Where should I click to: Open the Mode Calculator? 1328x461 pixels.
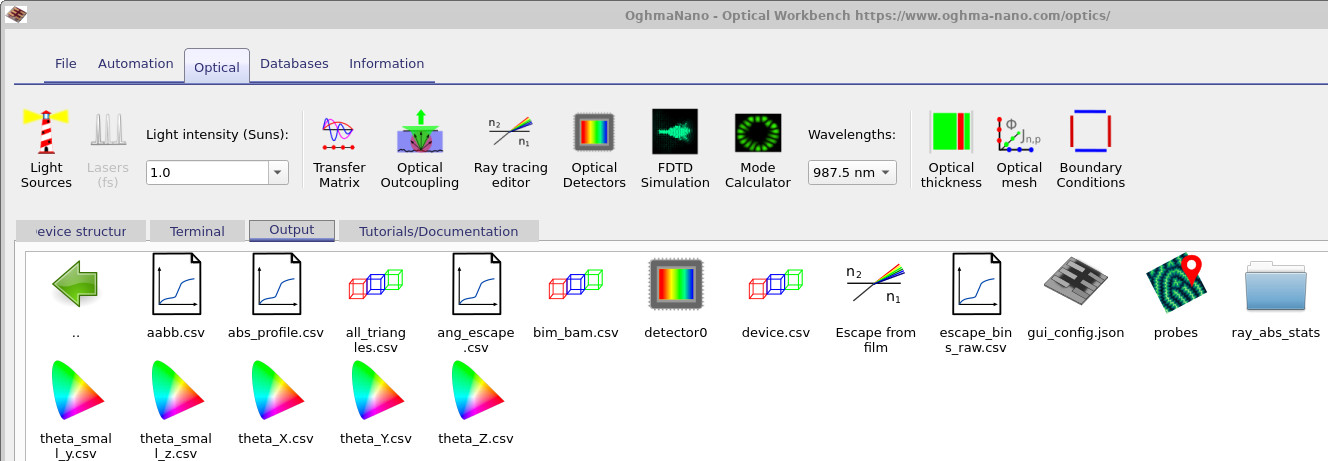tap(757, 148)
